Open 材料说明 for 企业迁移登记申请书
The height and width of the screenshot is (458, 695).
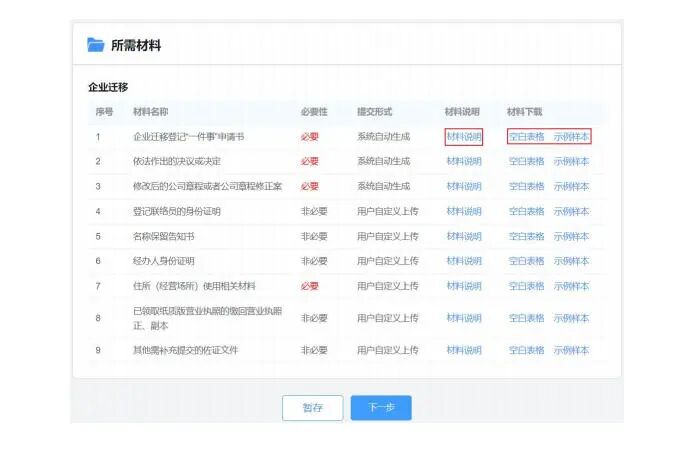click(464, 136)
